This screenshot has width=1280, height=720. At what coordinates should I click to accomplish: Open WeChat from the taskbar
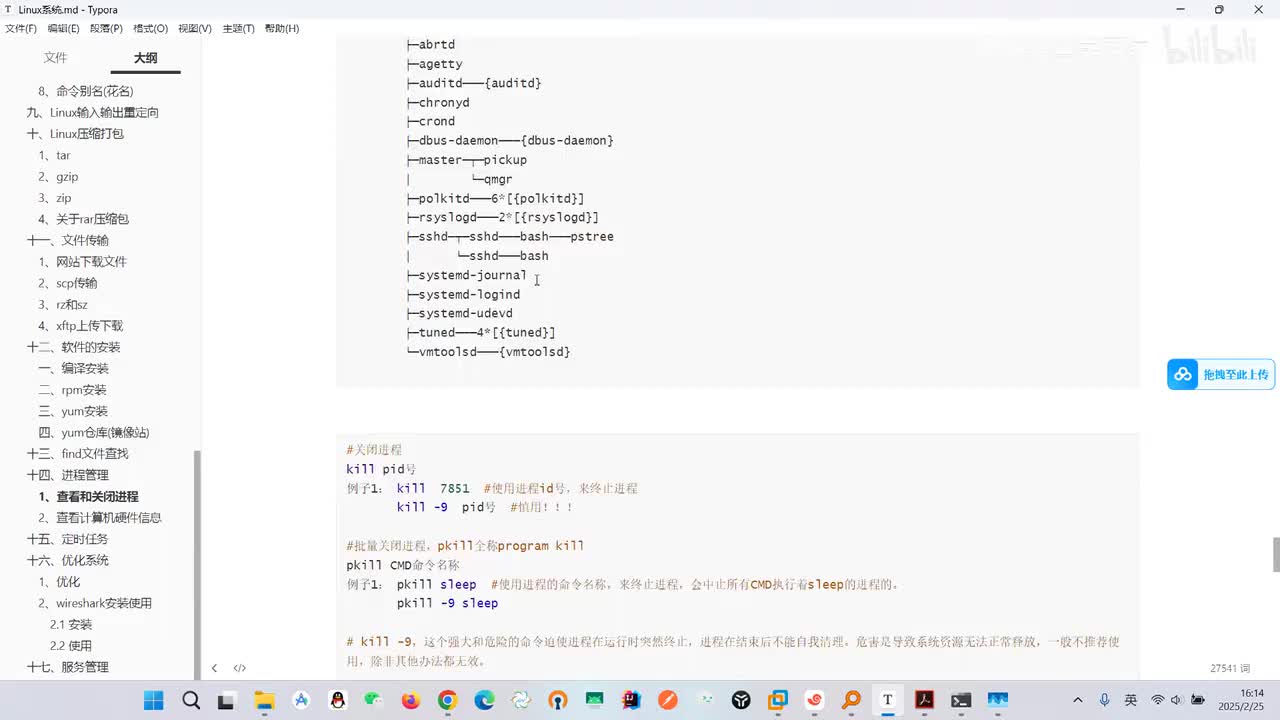pyautogui.click(x=374, y=700)
